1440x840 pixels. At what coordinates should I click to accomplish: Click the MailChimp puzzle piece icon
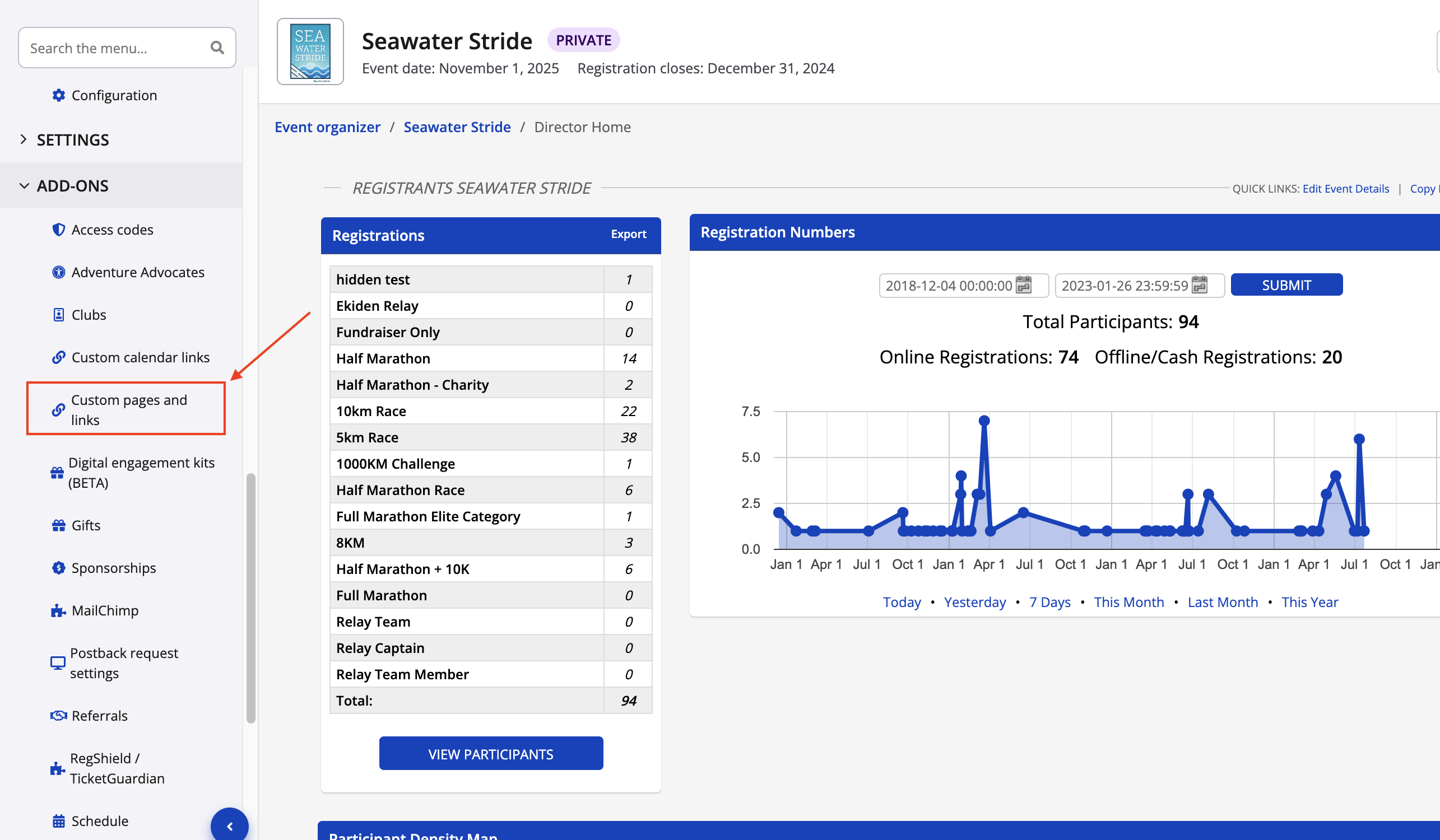click(58, 610)
